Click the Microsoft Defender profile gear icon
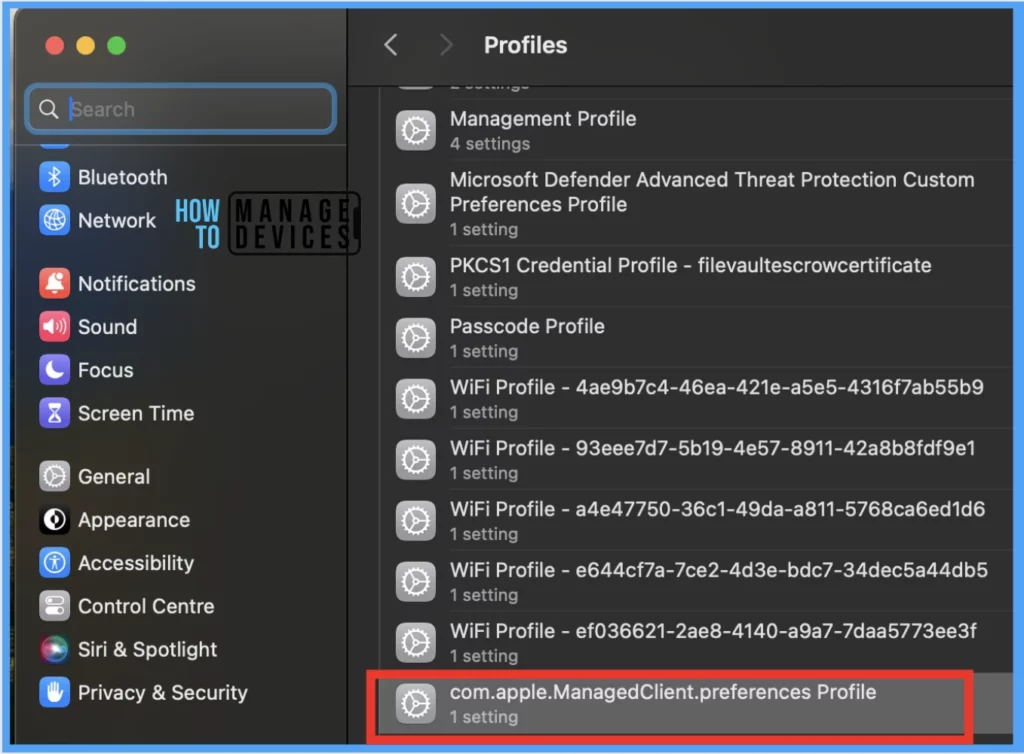This screenshot has width=1024, height=754. (x=416, y=204)
